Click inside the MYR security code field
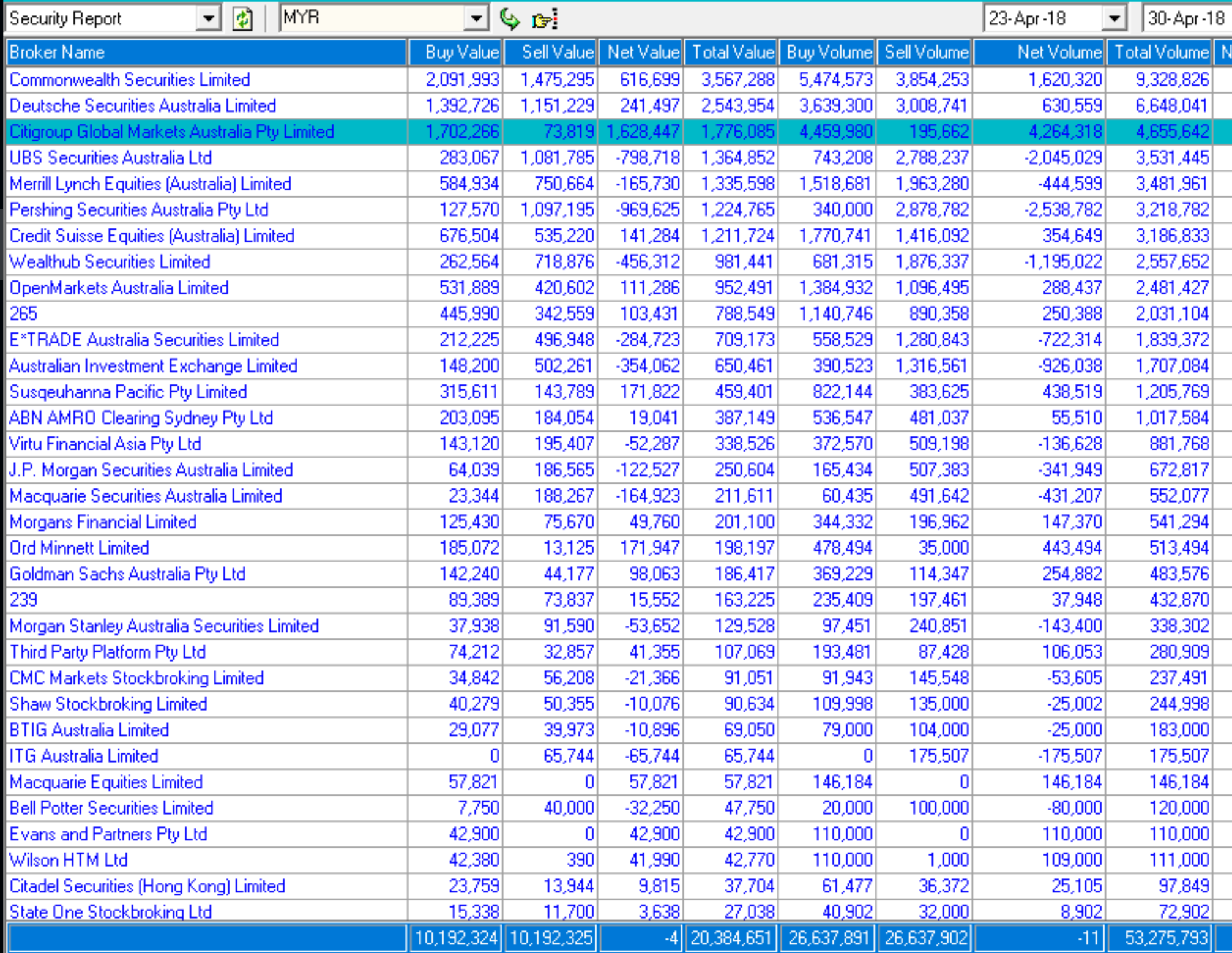This screenshot has height=953, width=1232. tap(373, 18)
